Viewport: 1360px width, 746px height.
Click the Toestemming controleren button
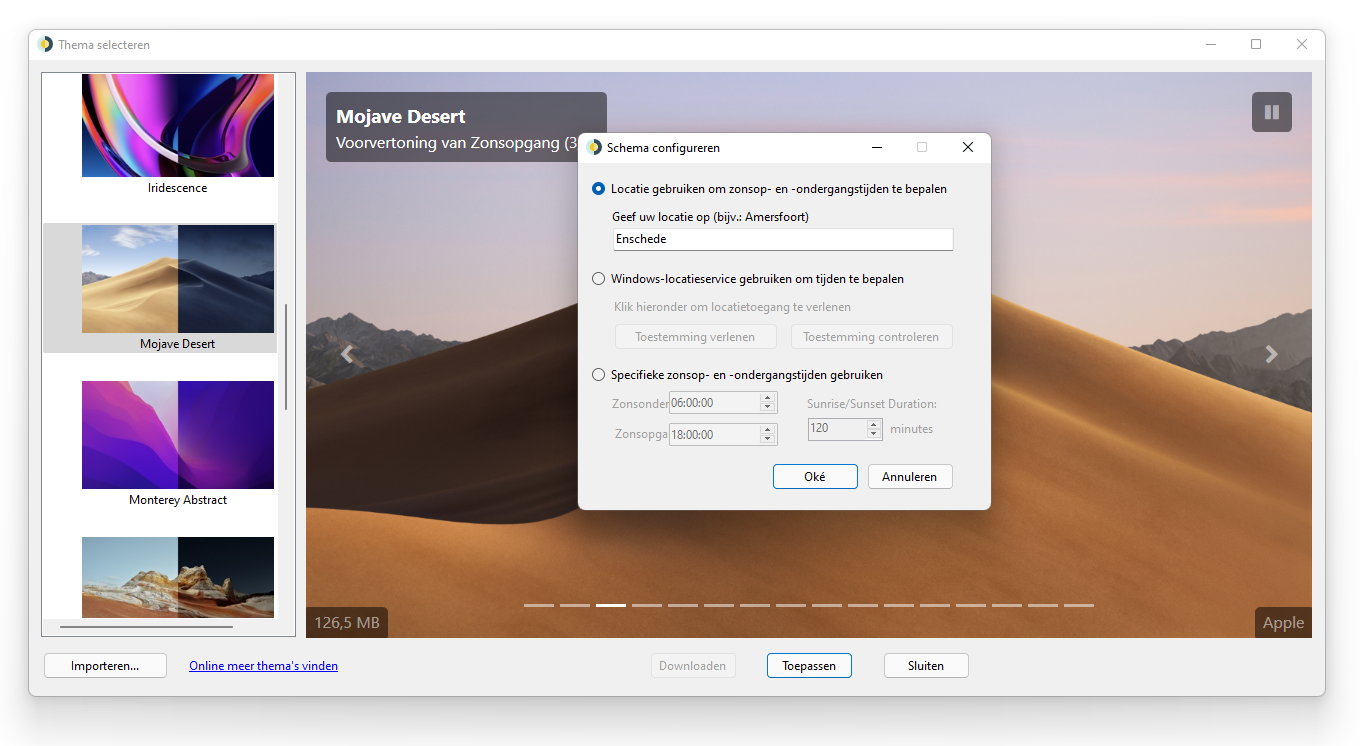tap(871, 337)
